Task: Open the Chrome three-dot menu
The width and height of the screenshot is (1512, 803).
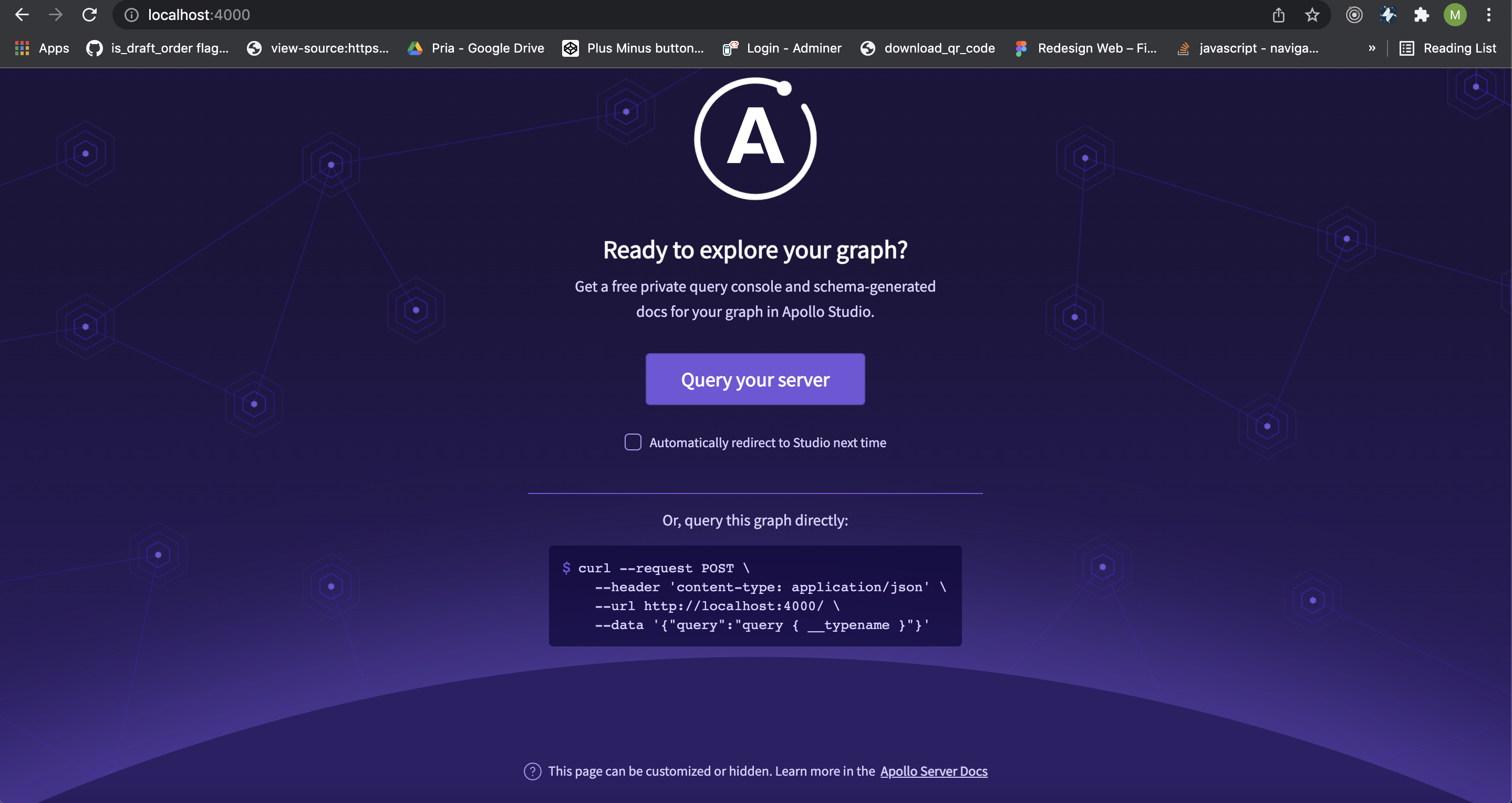Action: [x=1490, y=15]
